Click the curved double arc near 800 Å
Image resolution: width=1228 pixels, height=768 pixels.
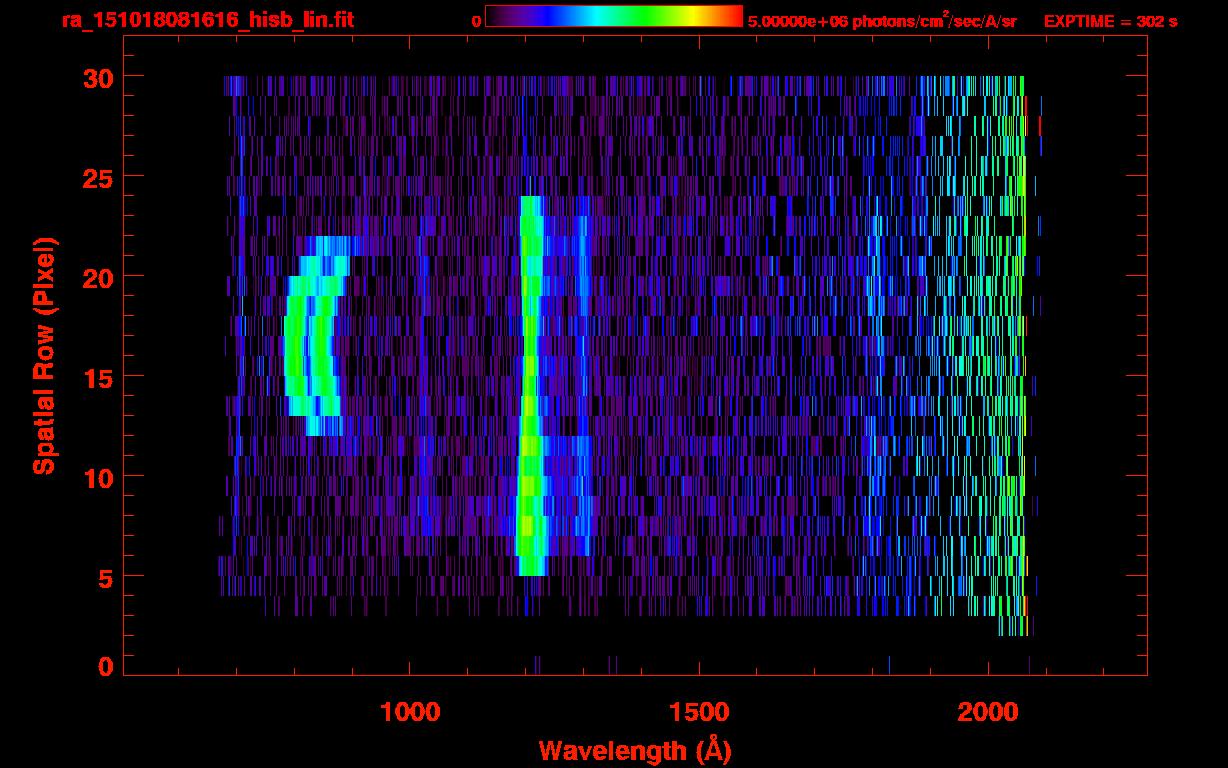(x=308, y=340)
